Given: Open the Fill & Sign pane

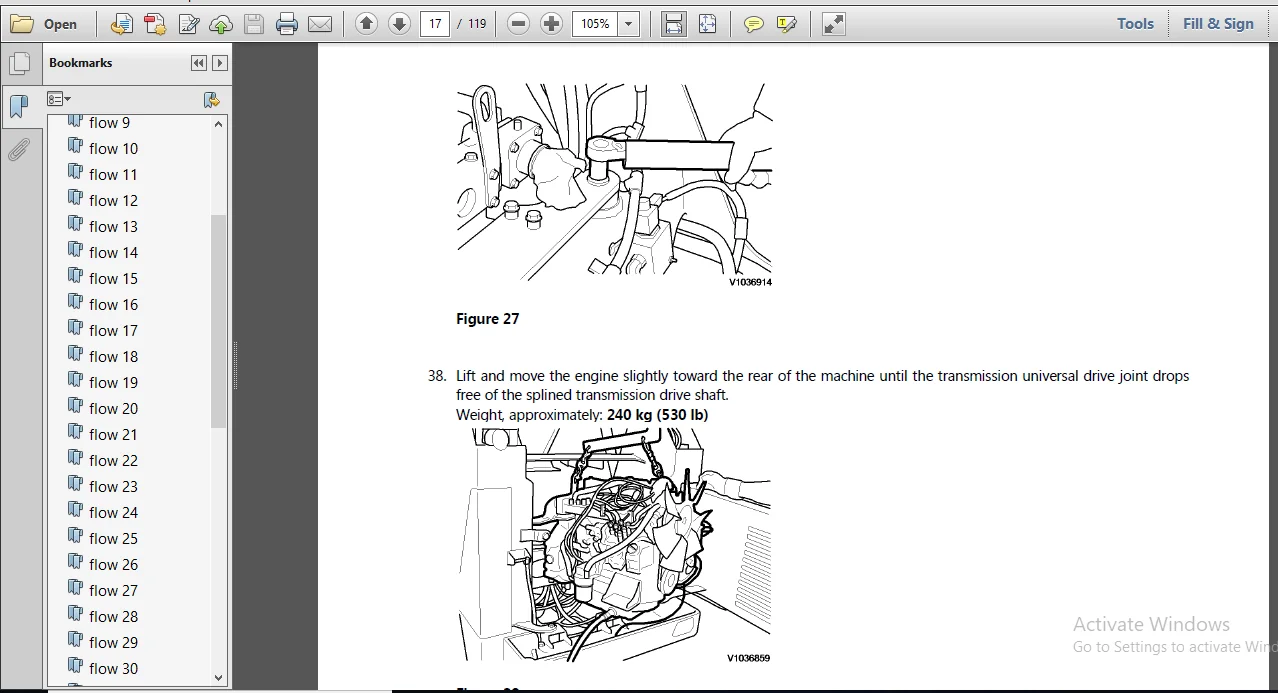Looking at the screenshot, I should pyautogui.click(x=1218, y=24).
